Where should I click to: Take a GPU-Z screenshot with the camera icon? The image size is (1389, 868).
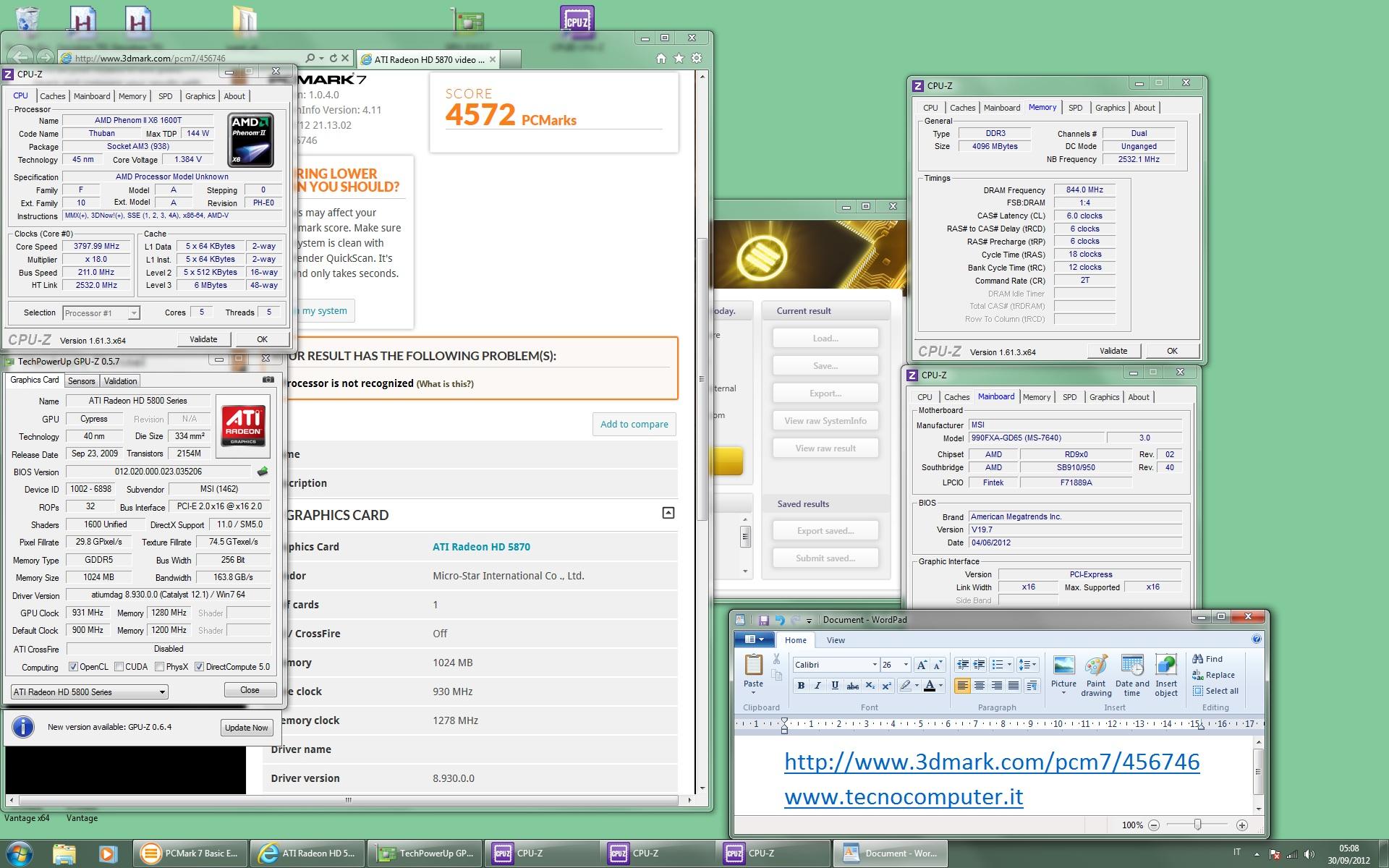pyautogui.click(x=268, y=380)
